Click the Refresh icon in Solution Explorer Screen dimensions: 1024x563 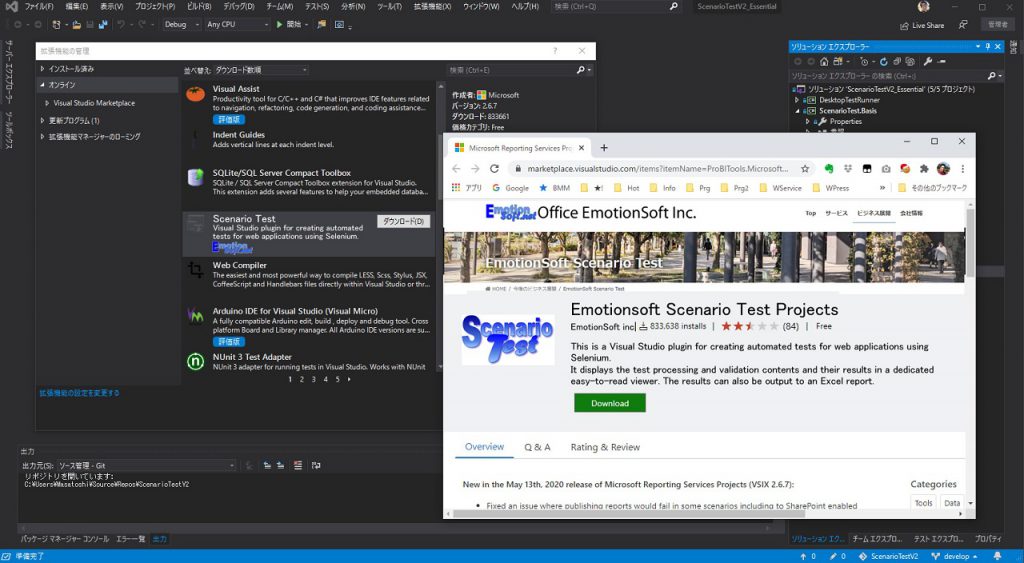point(884,61)
